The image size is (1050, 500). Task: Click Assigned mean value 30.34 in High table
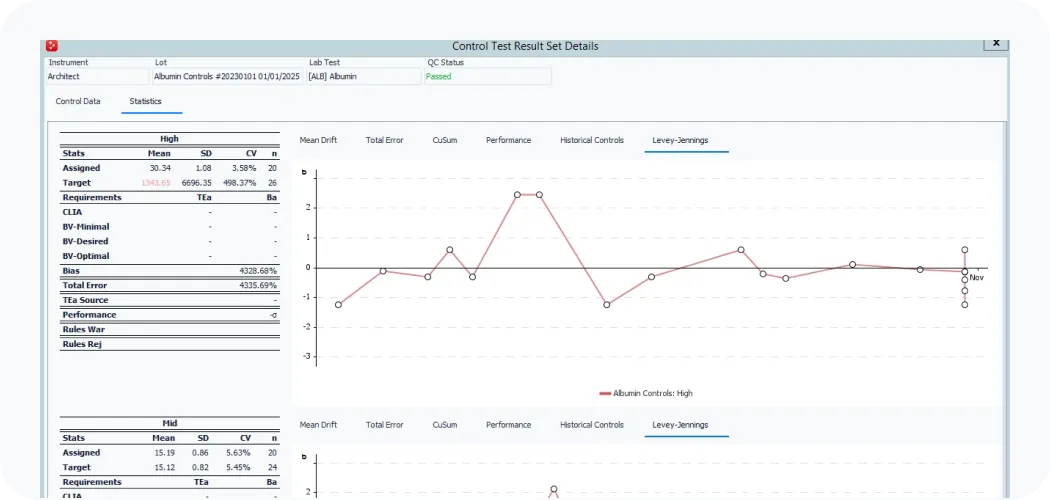point(160,168)
